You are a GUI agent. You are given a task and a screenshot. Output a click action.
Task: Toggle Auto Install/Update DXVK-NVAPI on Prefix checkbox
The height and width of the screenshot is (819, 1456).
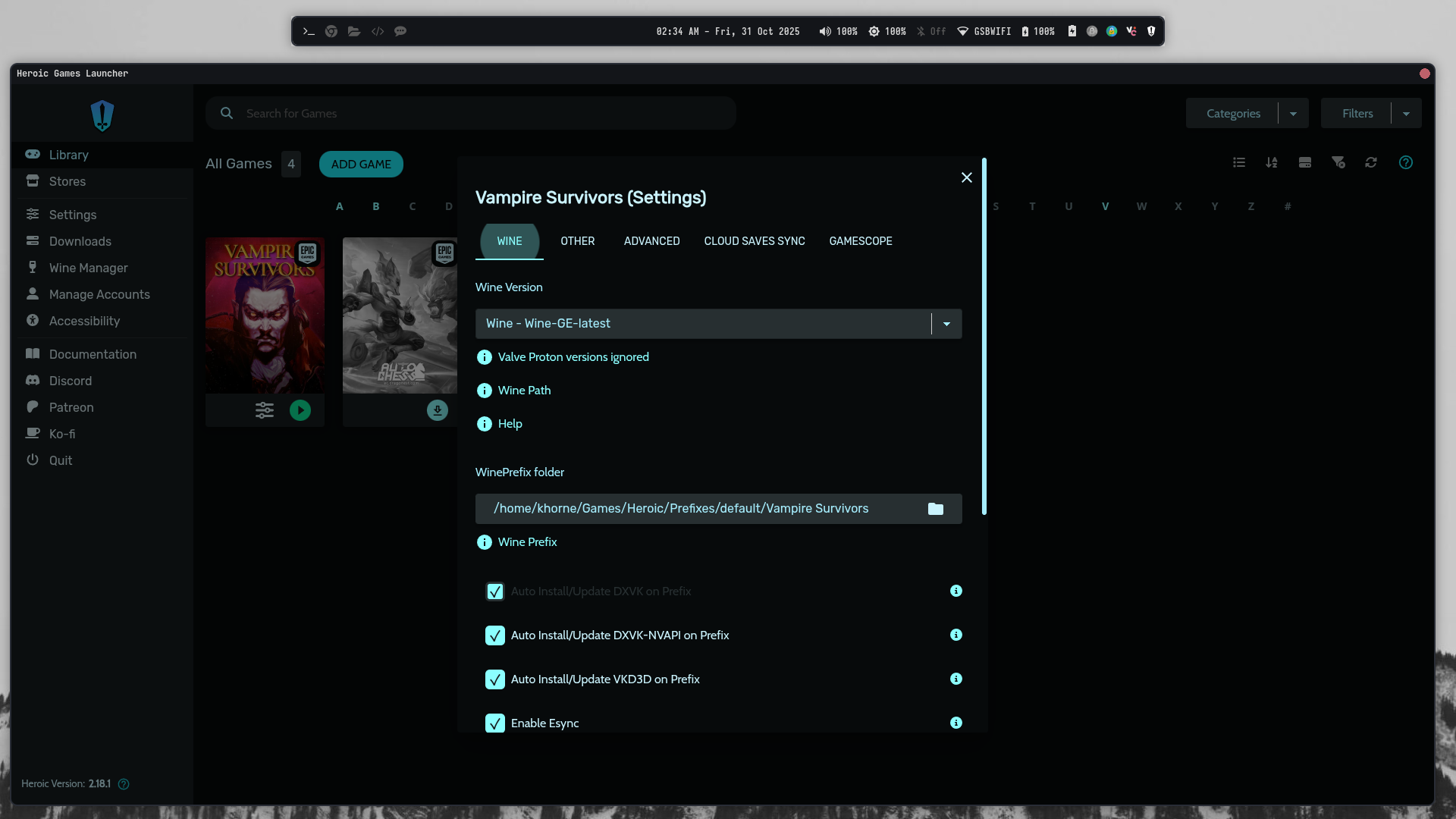(495, 635)
